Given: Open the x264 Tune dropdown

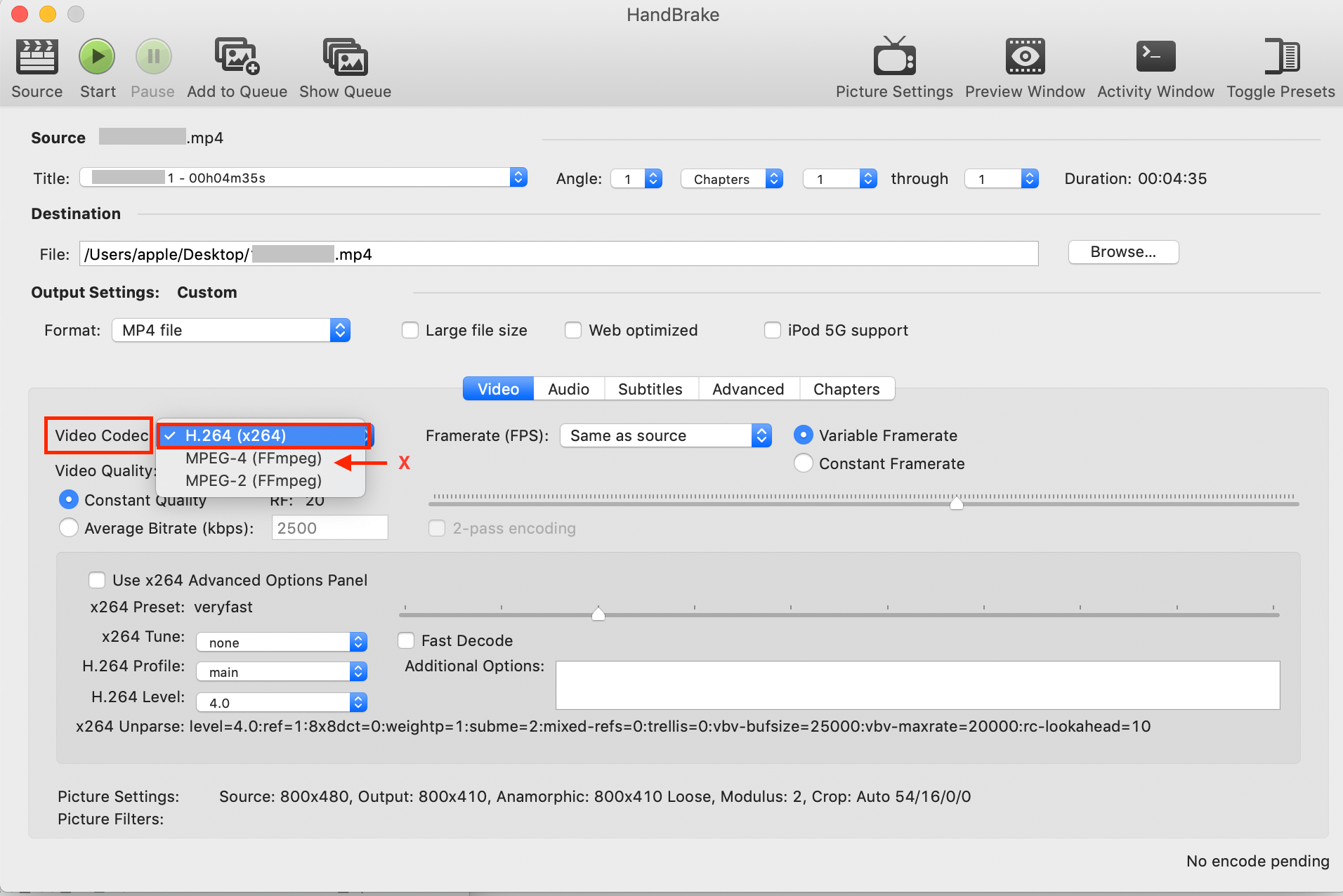Looking at the screenshot, I should click(x=282, y=642).
